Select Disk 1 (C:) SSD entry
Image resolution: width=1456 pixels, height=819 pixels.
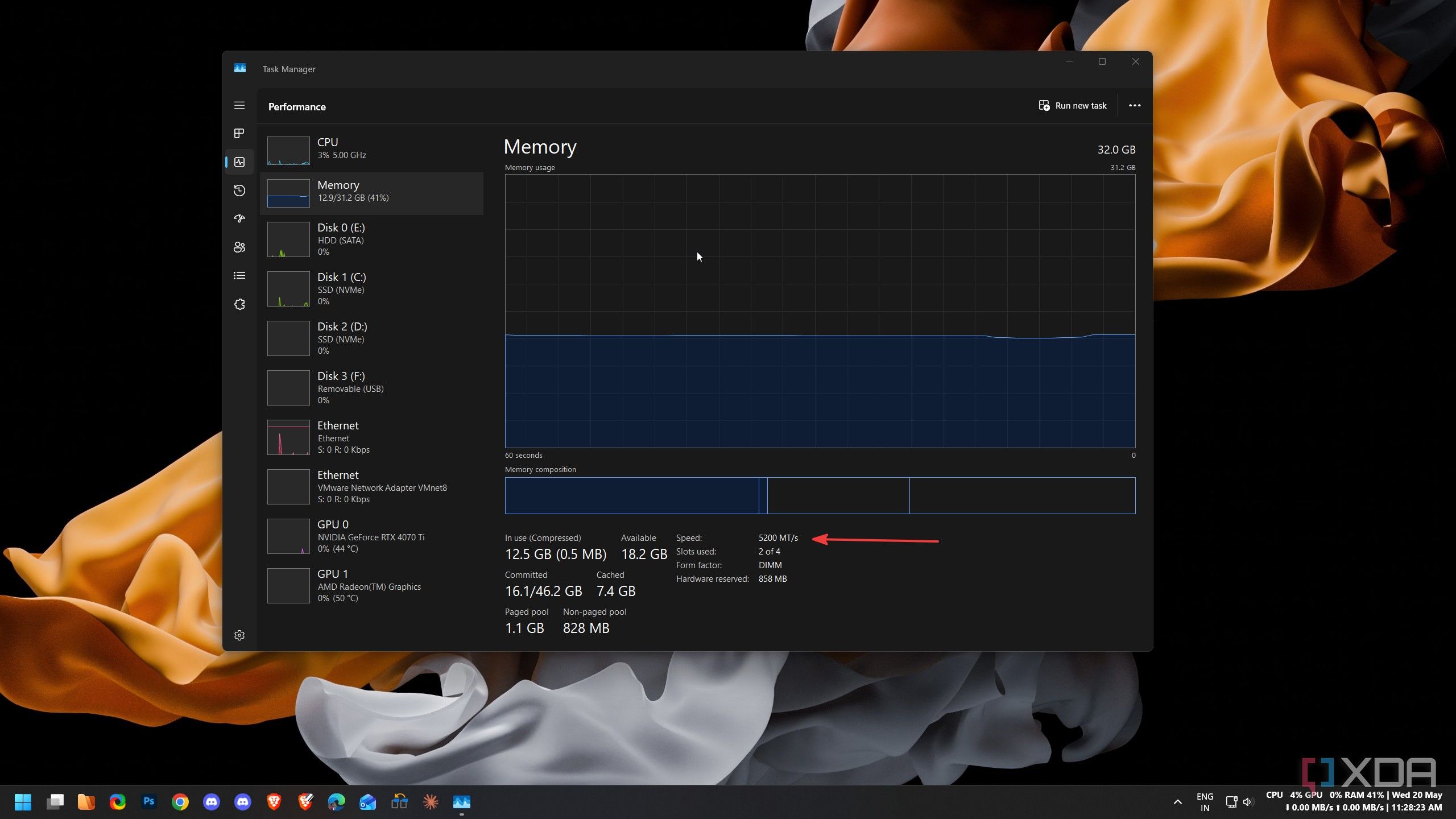pyautogui.click(x=372, y=289)
